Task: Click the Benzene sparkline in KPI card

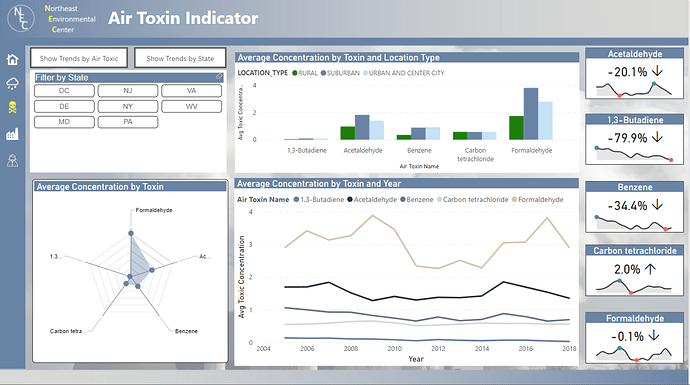Action: [x=634, y=223]
